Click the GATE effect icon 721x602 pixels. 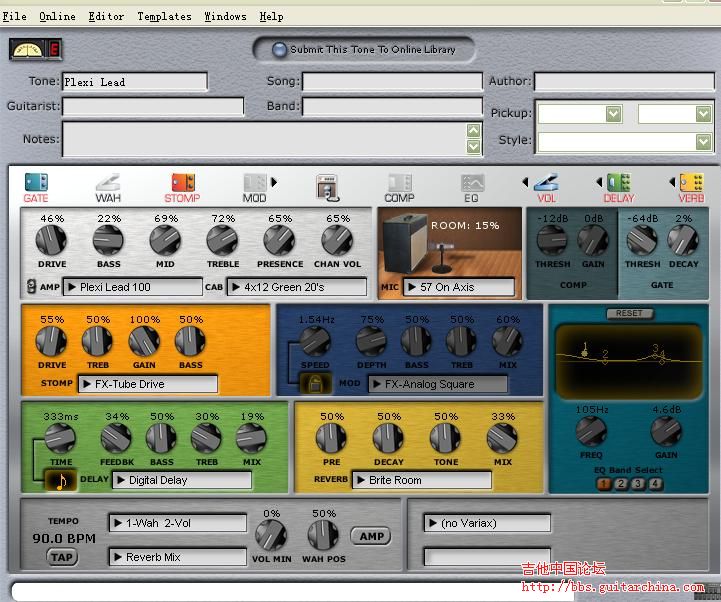click(36, 184)
